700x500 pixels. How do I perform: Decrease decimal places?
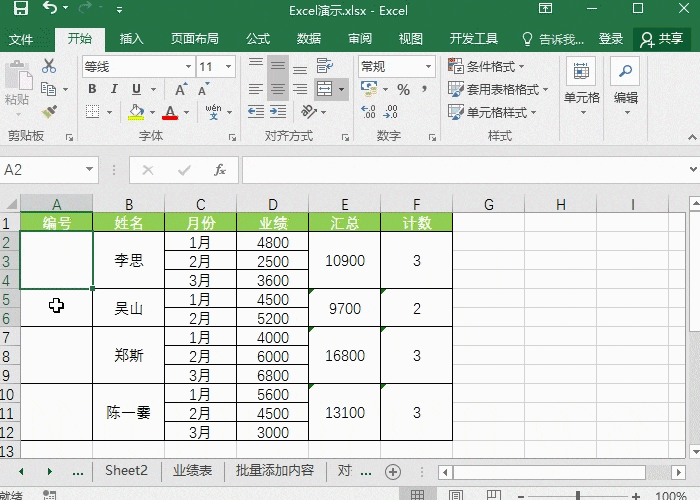tap(391, 112)
